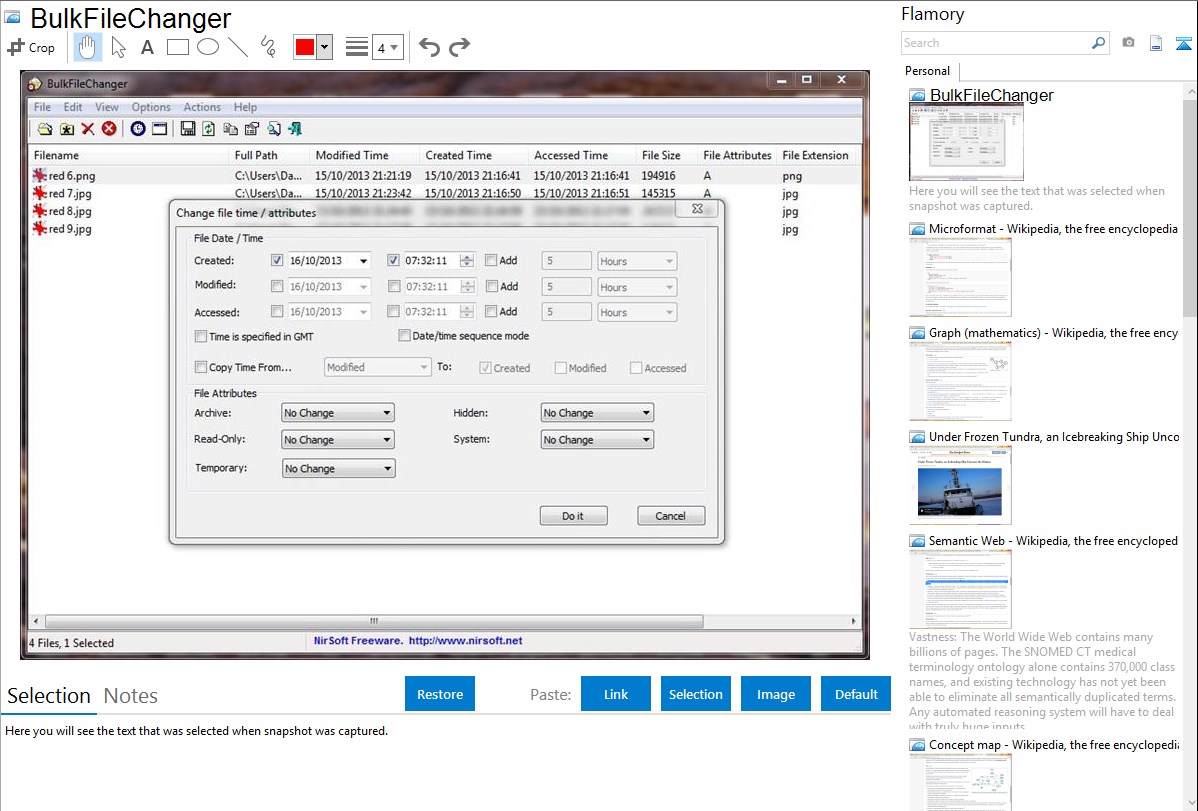Pick the ellipse drawing tool

[208, 47]
